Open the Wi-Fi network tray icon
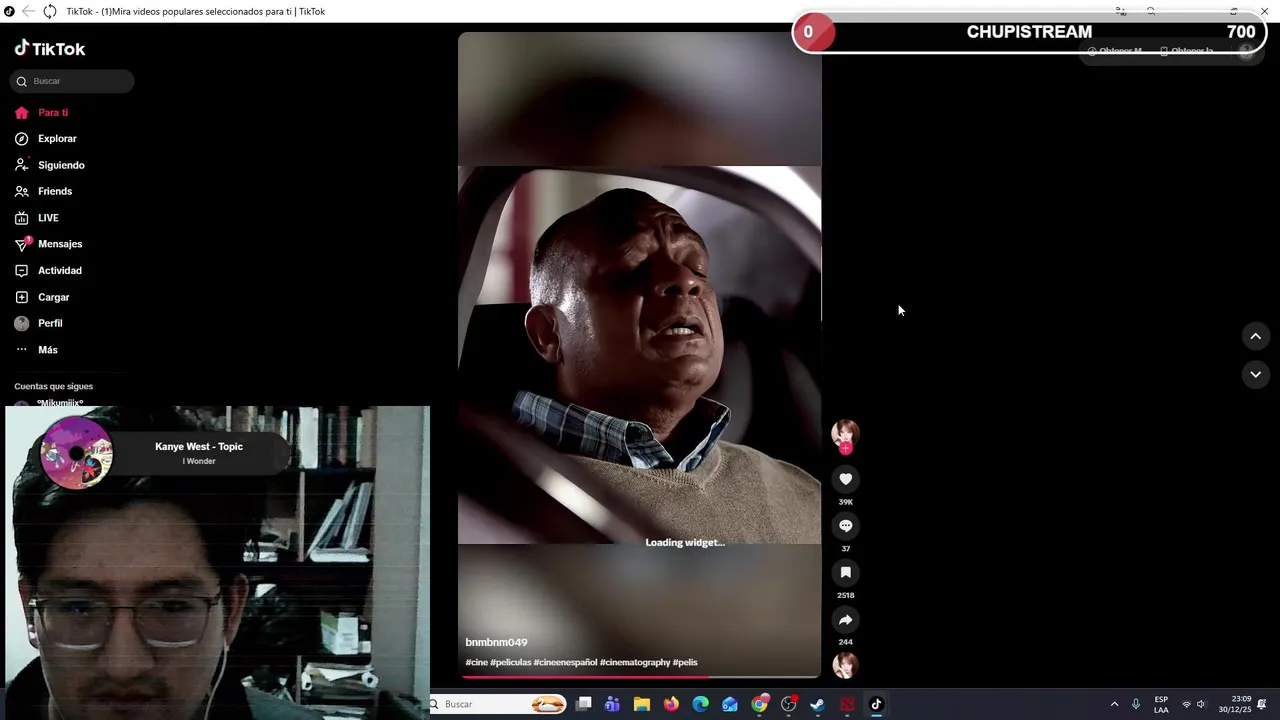 click(x=1186, y=704)
